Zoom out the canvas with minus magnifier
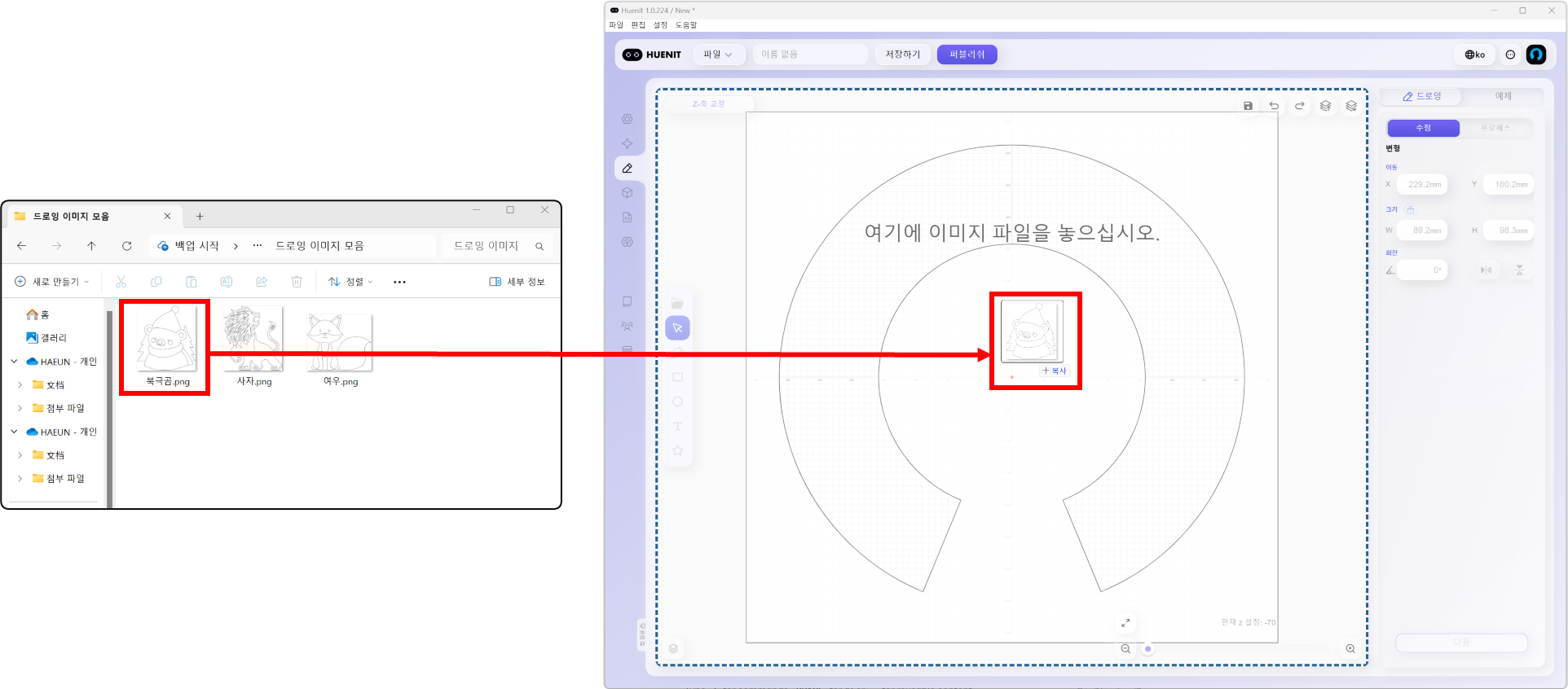 [x=1125, y=649]
